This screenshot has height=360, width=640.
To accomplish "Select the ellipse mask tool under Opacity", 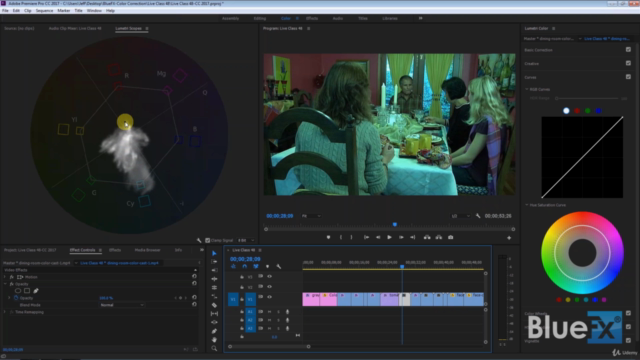I will coord(18,291).
